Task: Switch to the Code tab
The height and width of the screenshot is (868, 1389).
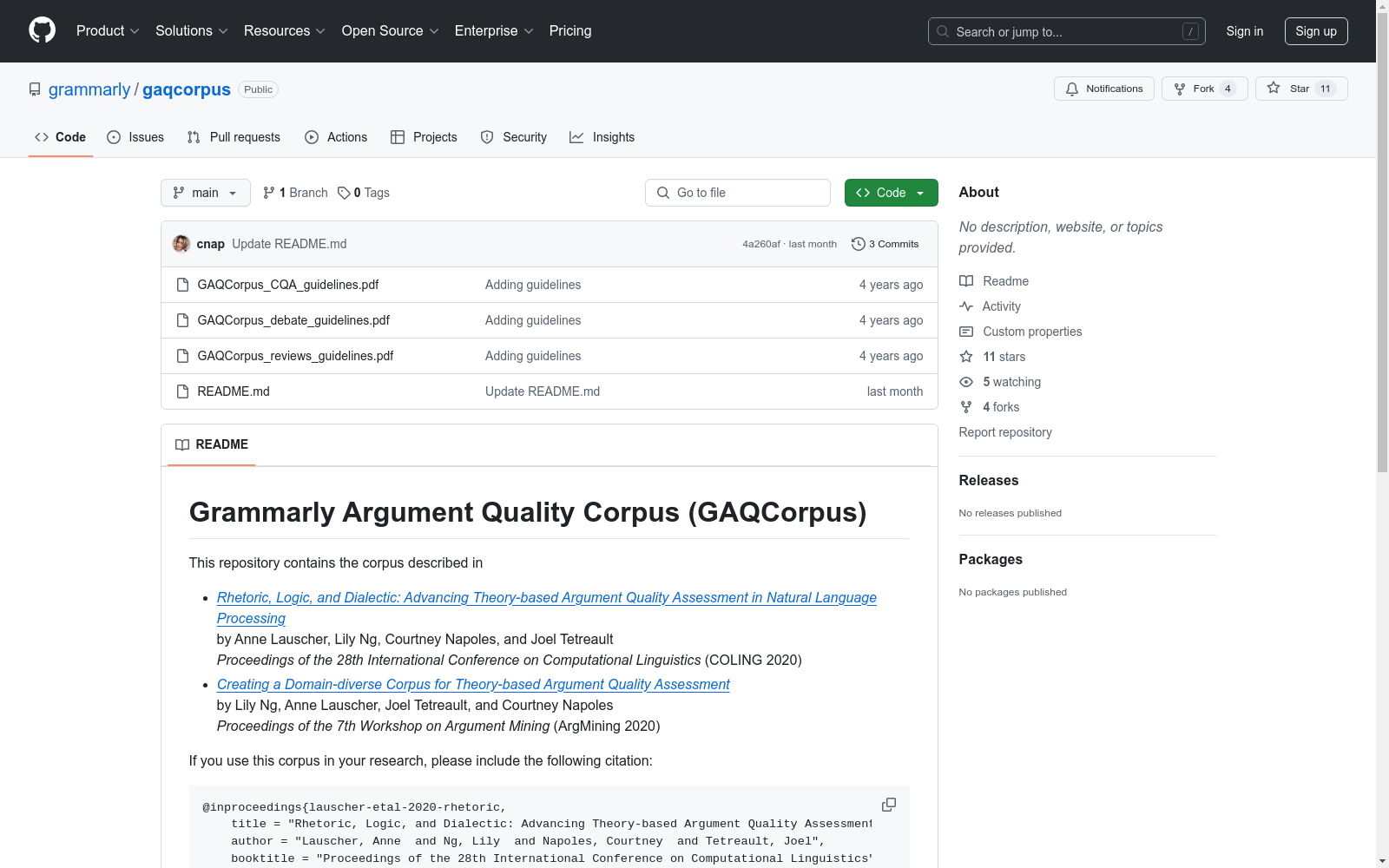Action: click(x=61, y=137)
